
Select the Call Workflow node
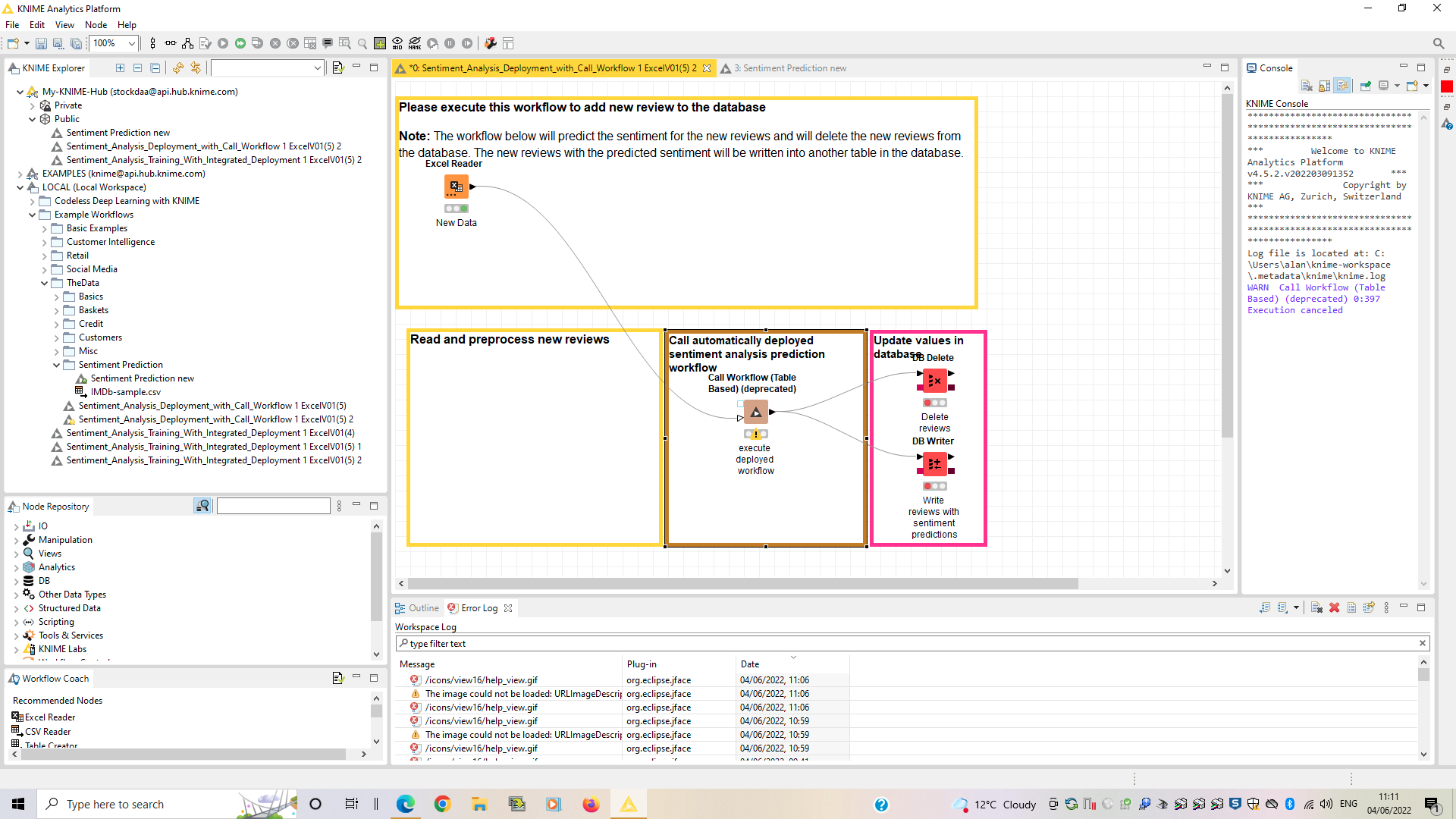click(755, 412)
